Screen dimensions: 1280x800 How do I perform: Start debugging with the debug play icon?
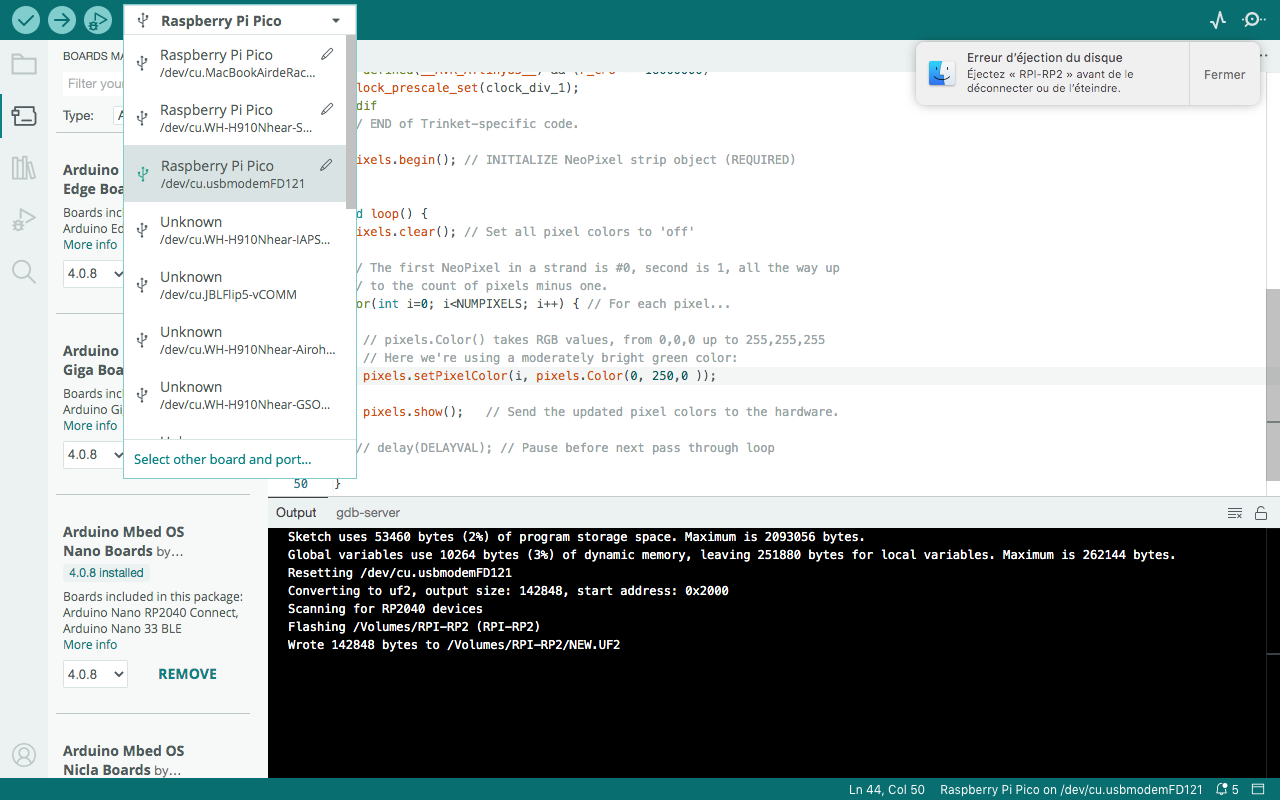pyautogui.click(x=97, y=19)
